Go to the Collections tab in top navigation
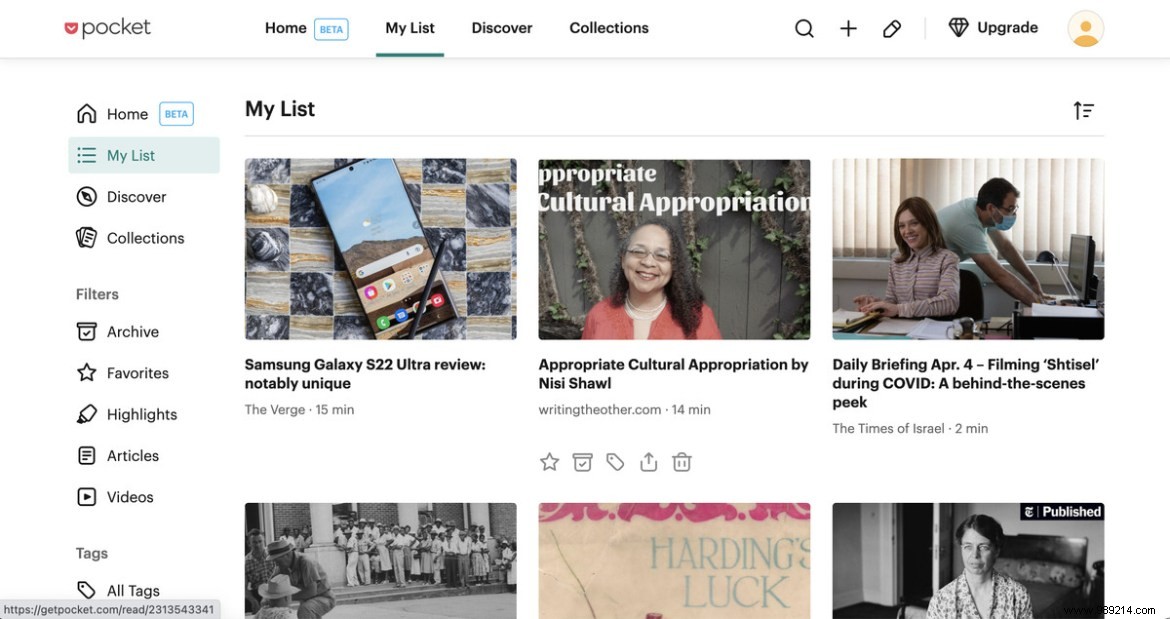 (x=609, y=28)
